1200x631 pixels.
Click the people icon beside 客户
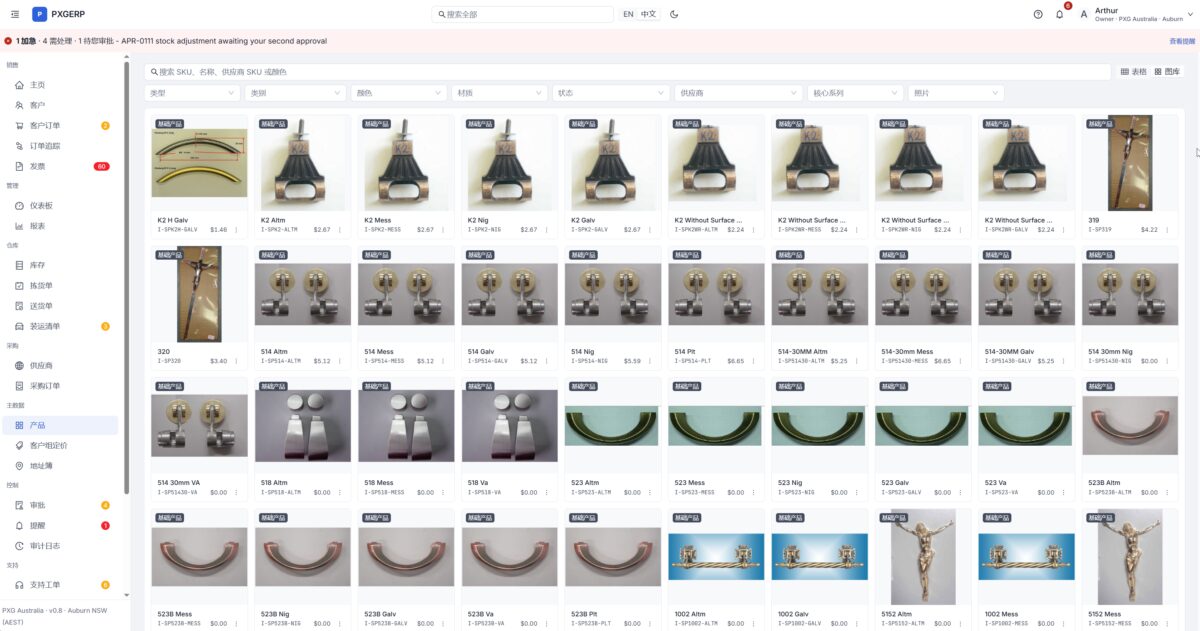(x=20, y=105)
